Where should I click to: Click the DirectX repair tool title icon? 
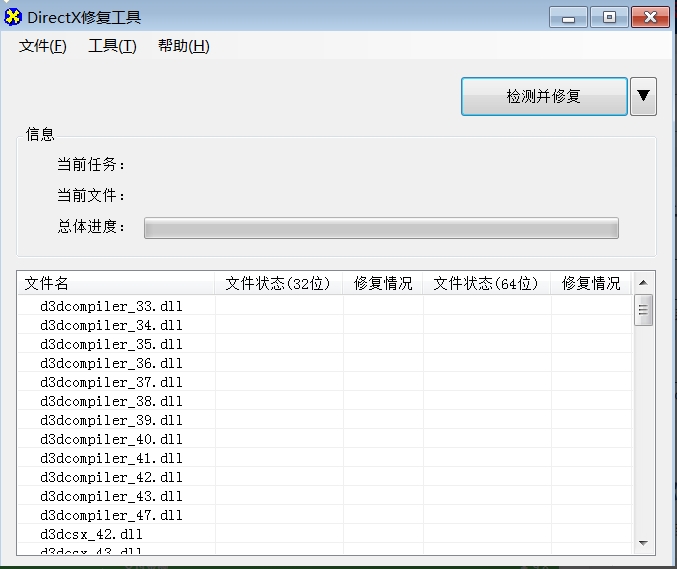(13, 17)
